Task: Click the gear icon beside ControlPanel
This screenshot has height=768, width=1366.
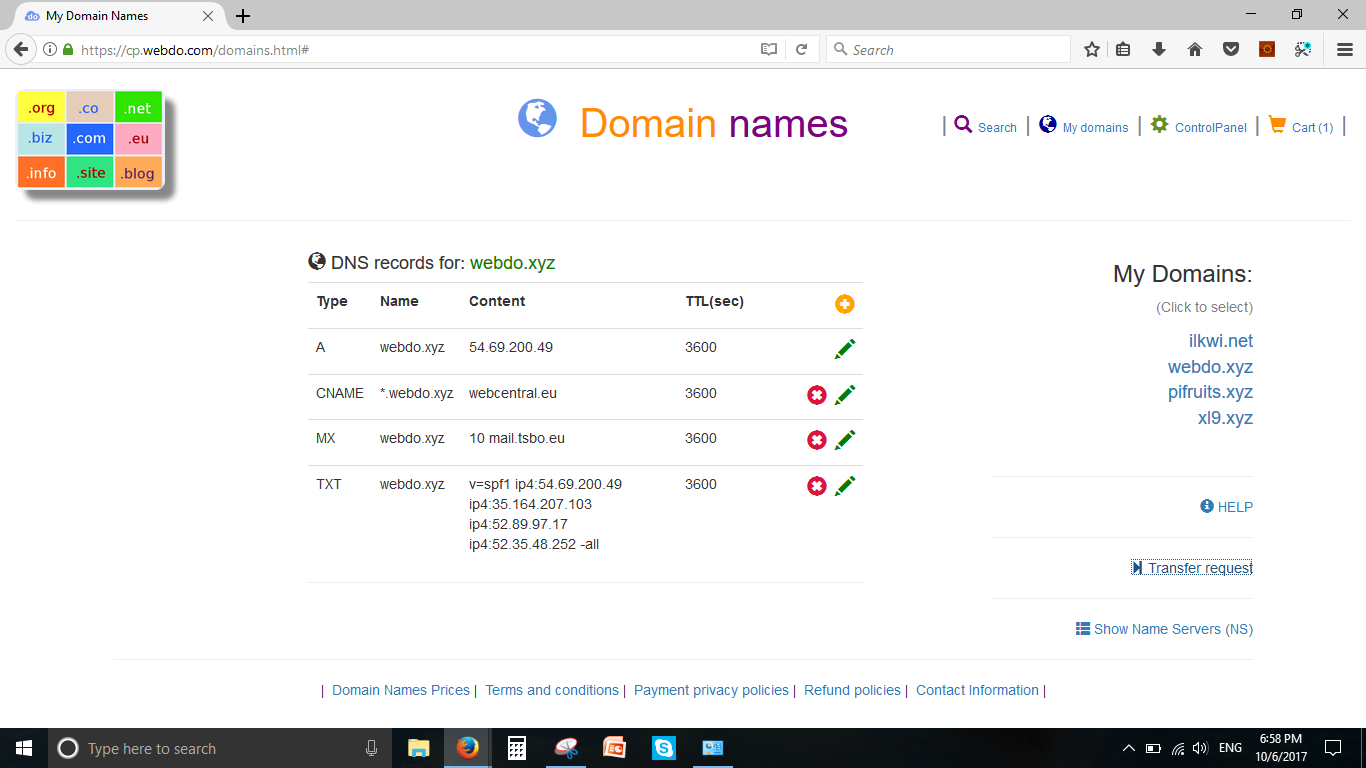Action: 1159,124
